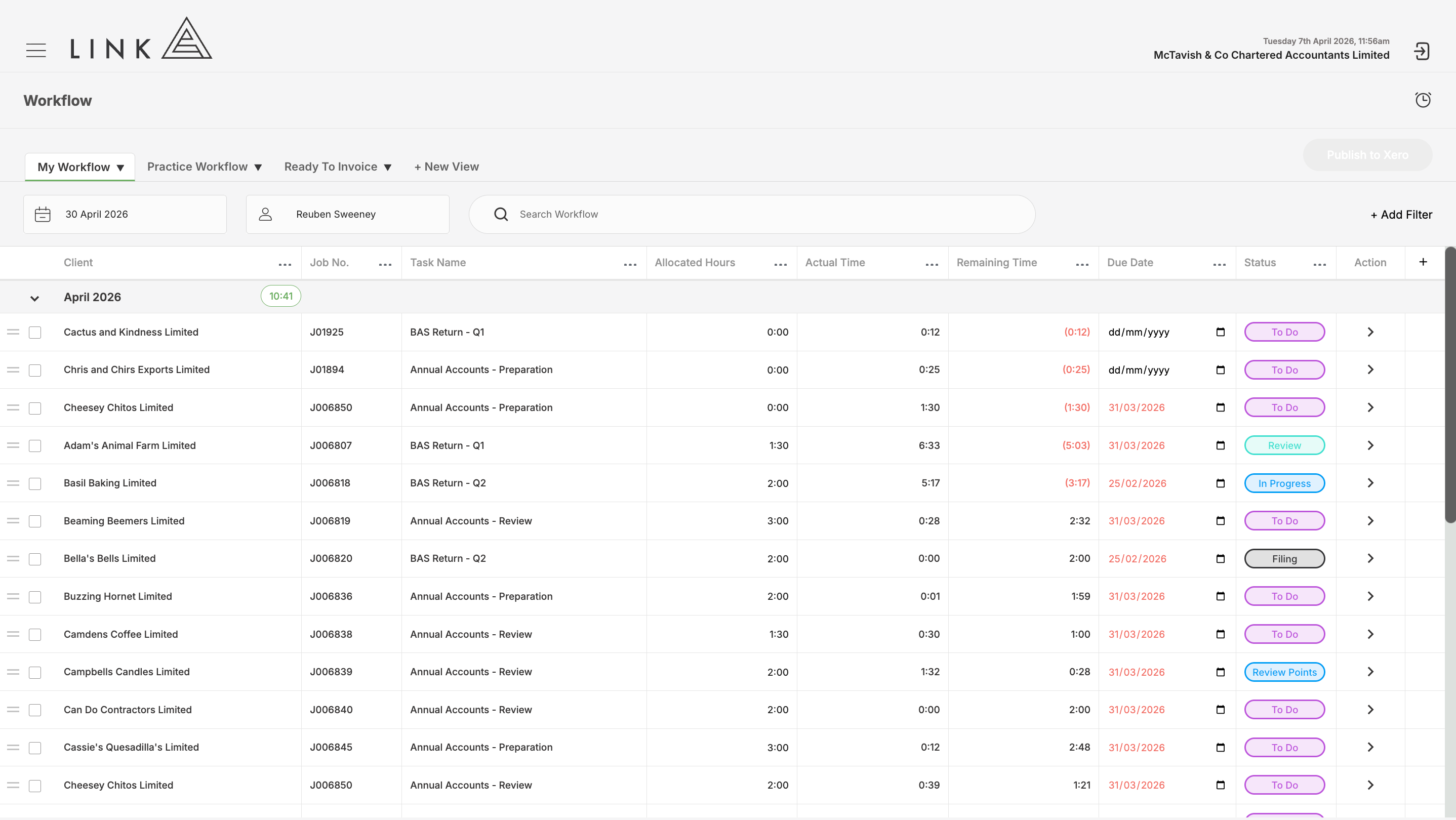Screen dimensions: 1456x820
Task: Click the logout icon beside company name
Action: click(1422, 52)
